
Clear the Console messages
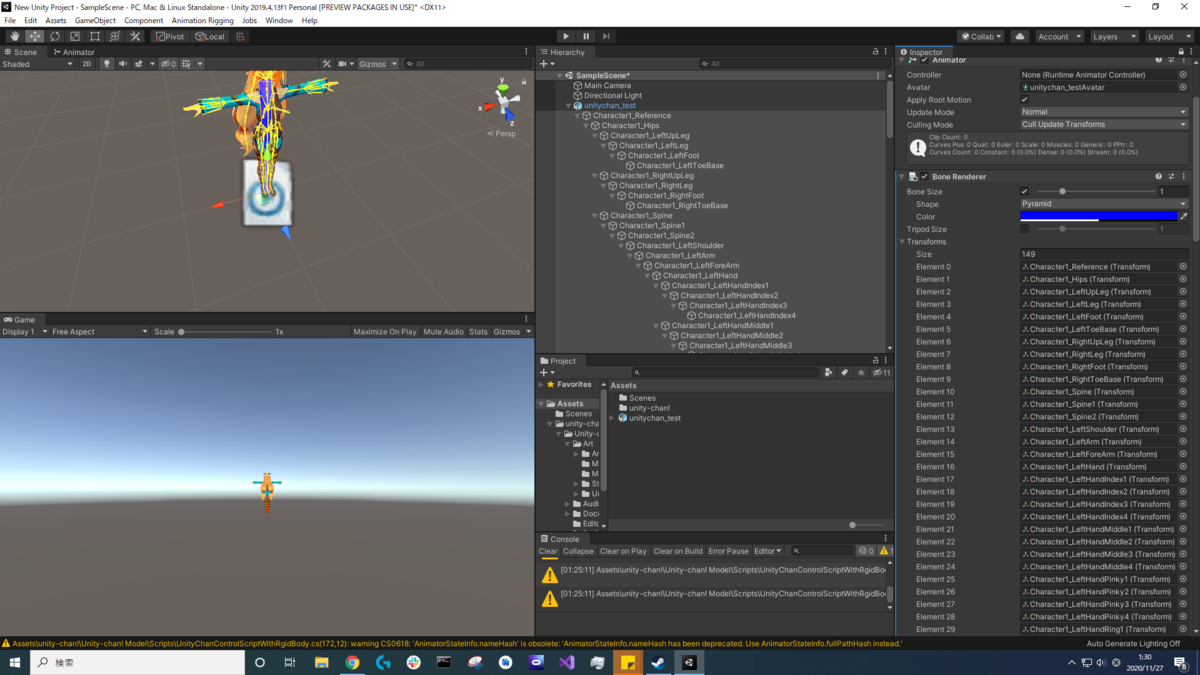pyautogui.click(x=548, y=551)
